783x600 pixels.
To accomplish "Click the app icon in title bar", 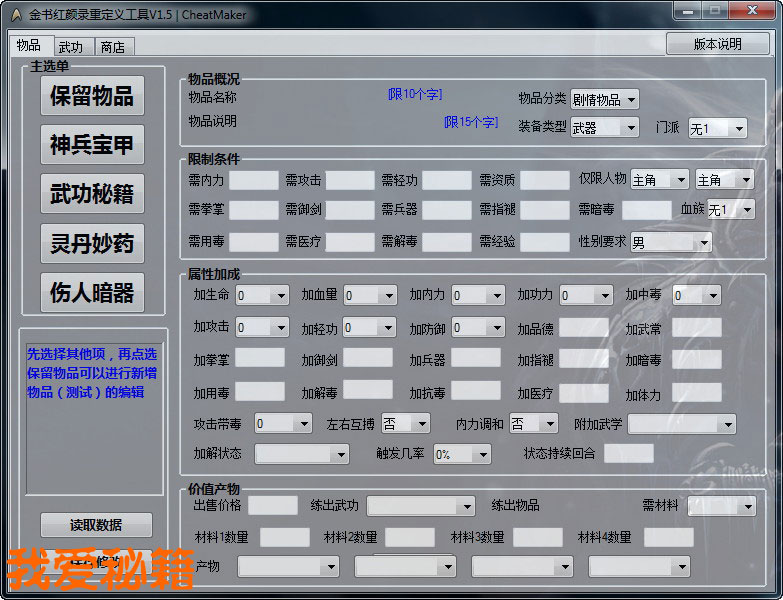I will (x=15, y=15).
